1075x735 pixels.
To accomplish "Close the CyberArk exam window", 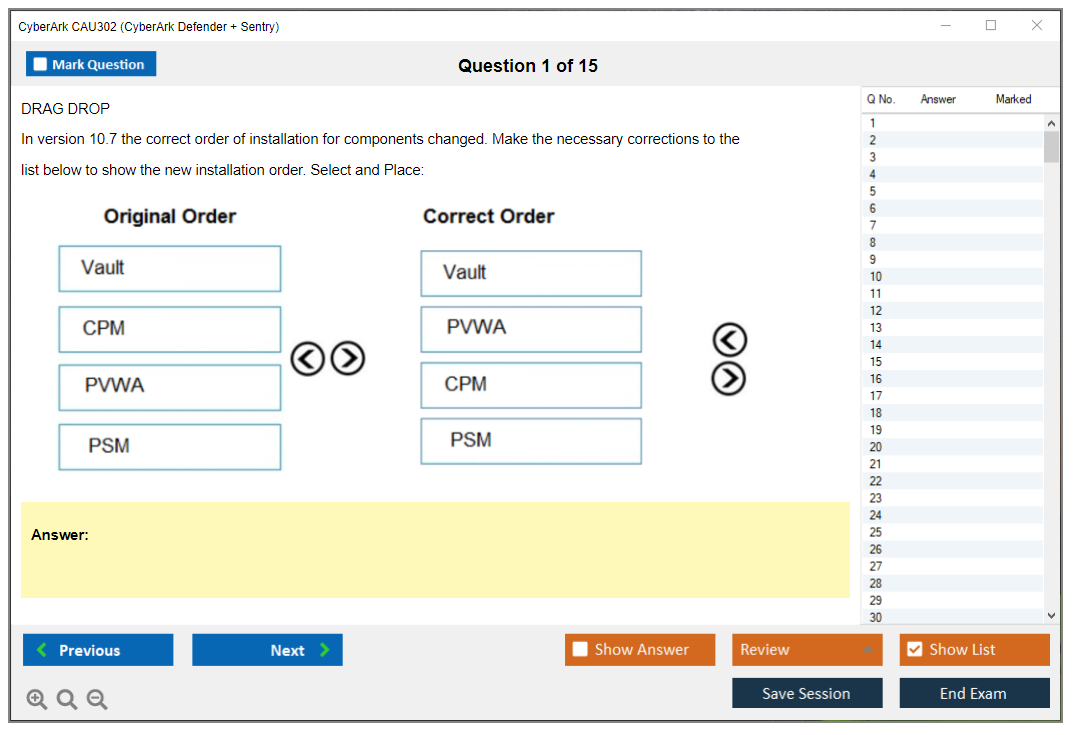I will (x=1036, y=26).
